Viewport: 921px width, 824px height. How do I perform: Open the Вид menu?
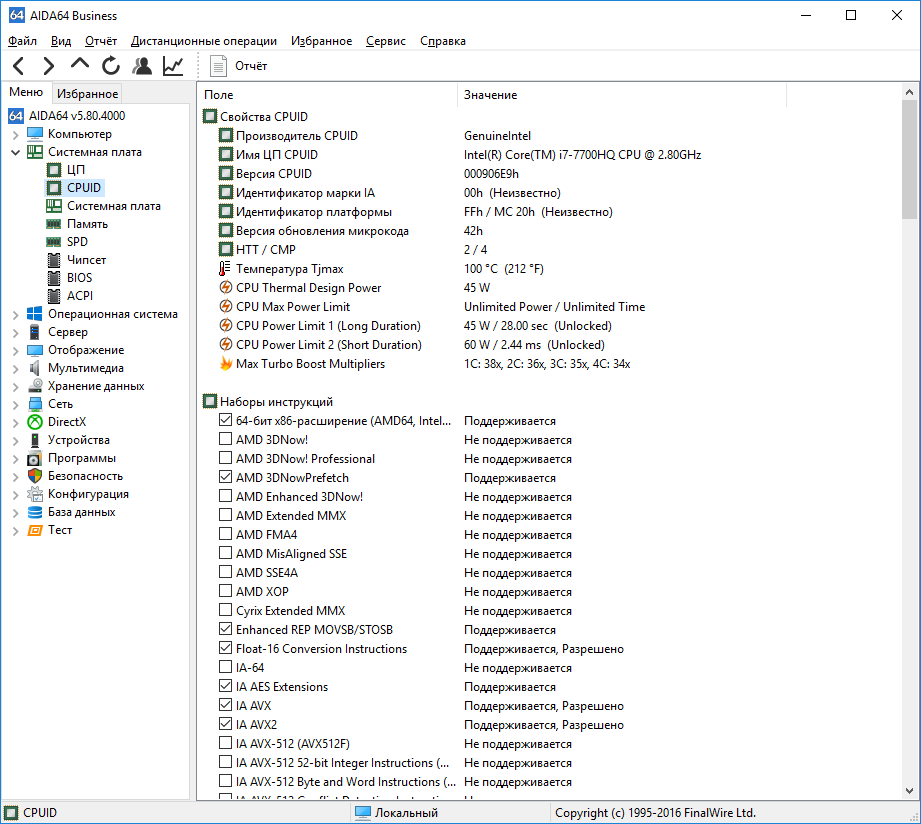(60, 41)
